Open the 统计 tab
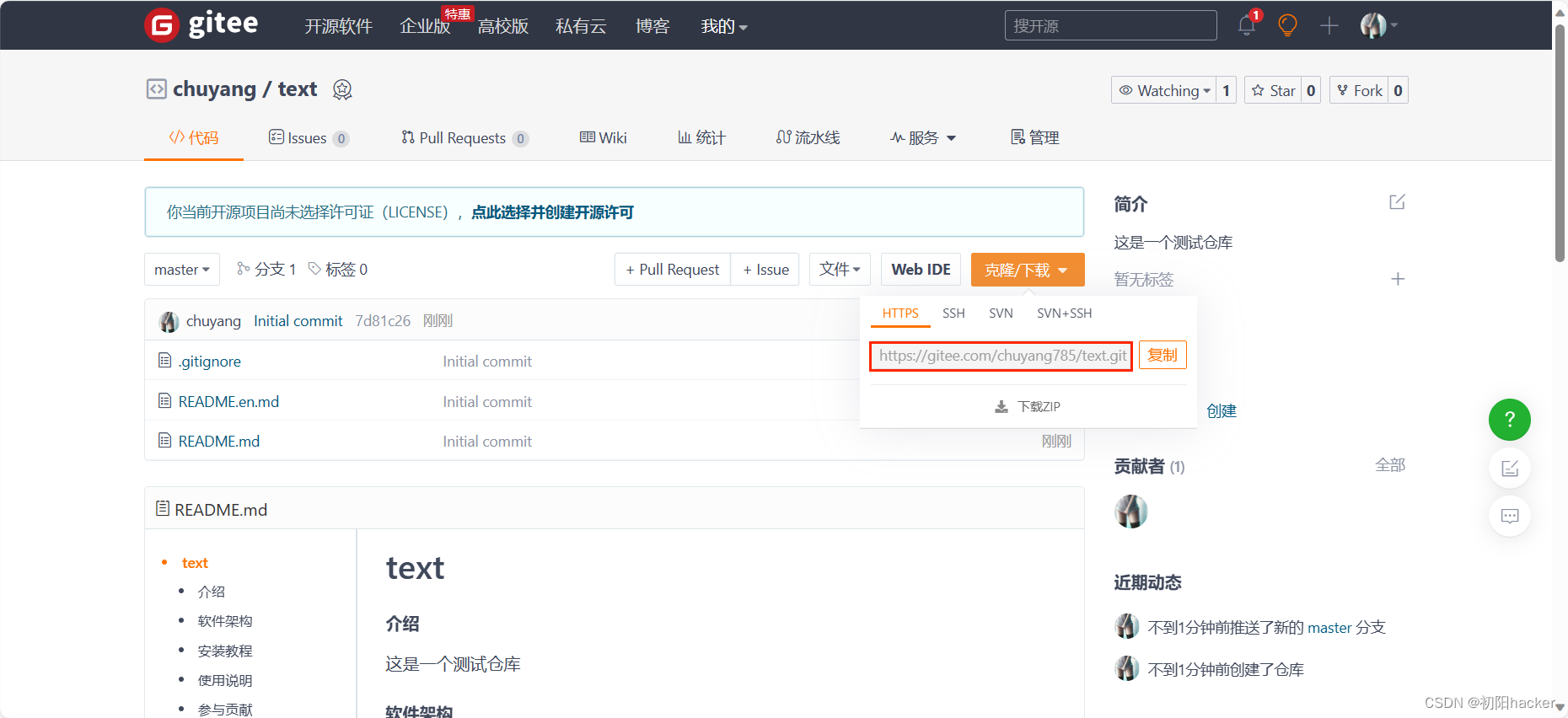 coord(701,137)
